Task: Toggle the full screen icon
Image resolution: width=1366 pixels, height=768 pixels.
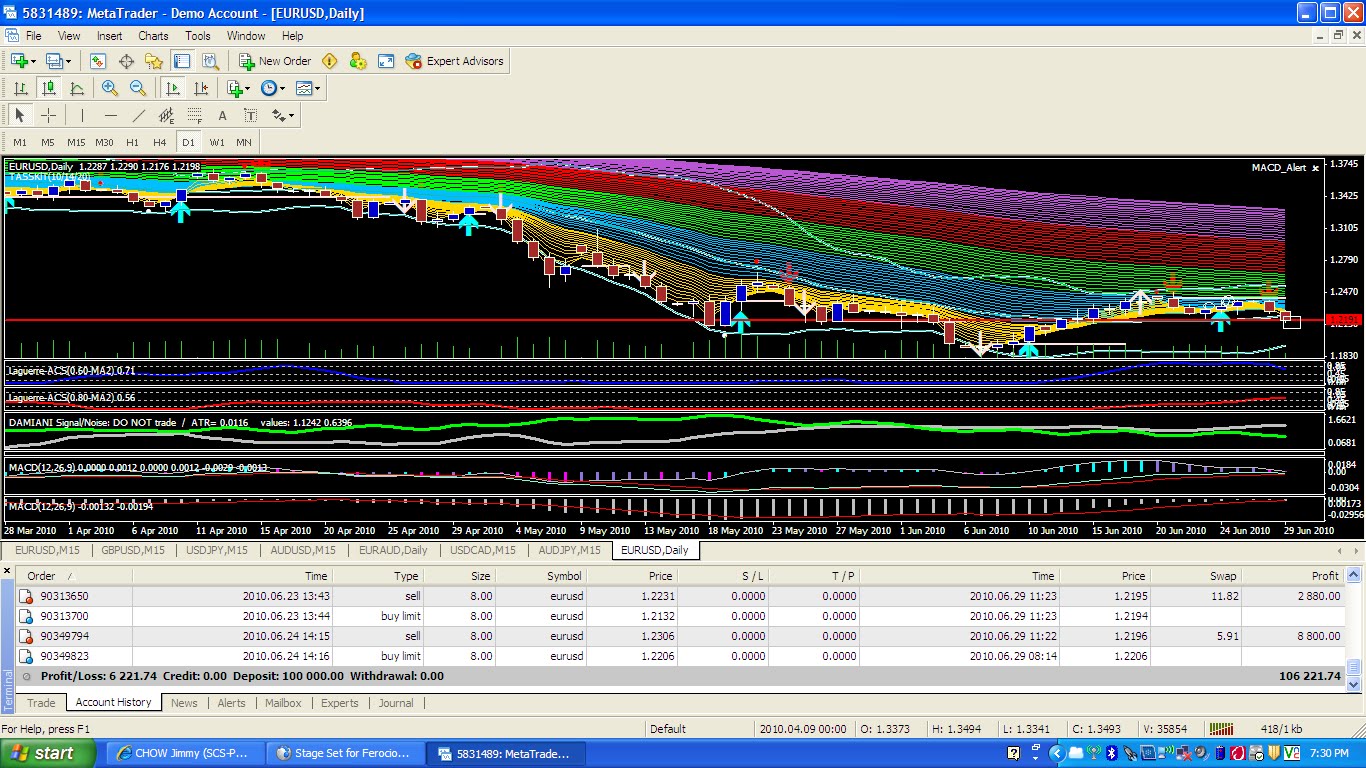Action: coord(386,61)
